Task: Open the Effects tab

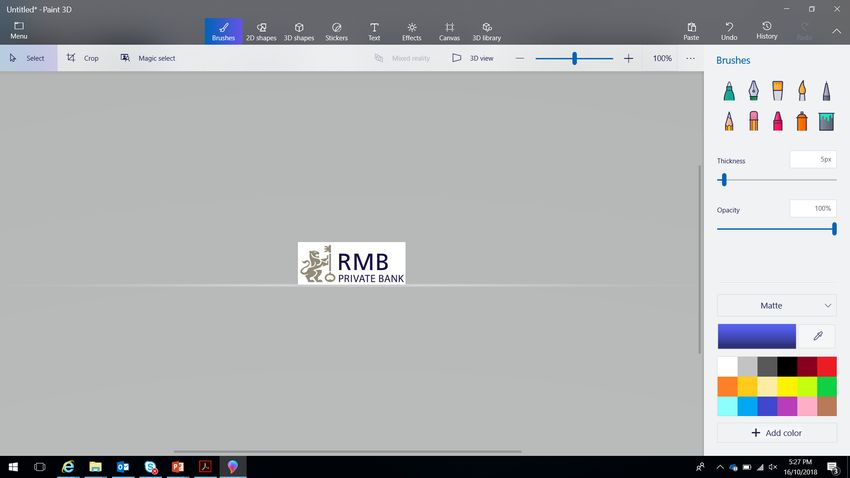Action: tap(411, 31)
